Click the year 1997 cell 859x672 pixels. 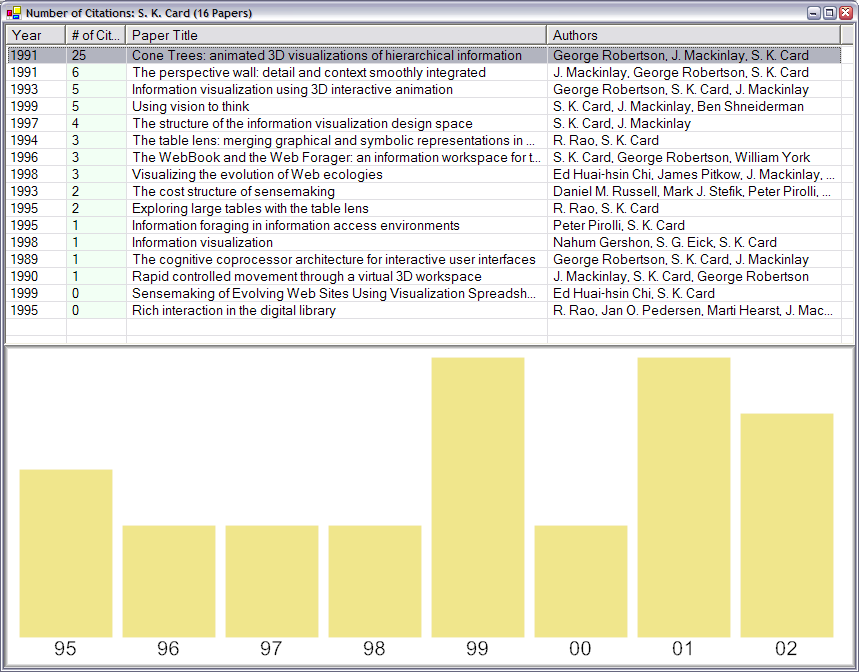click(36, 123)
